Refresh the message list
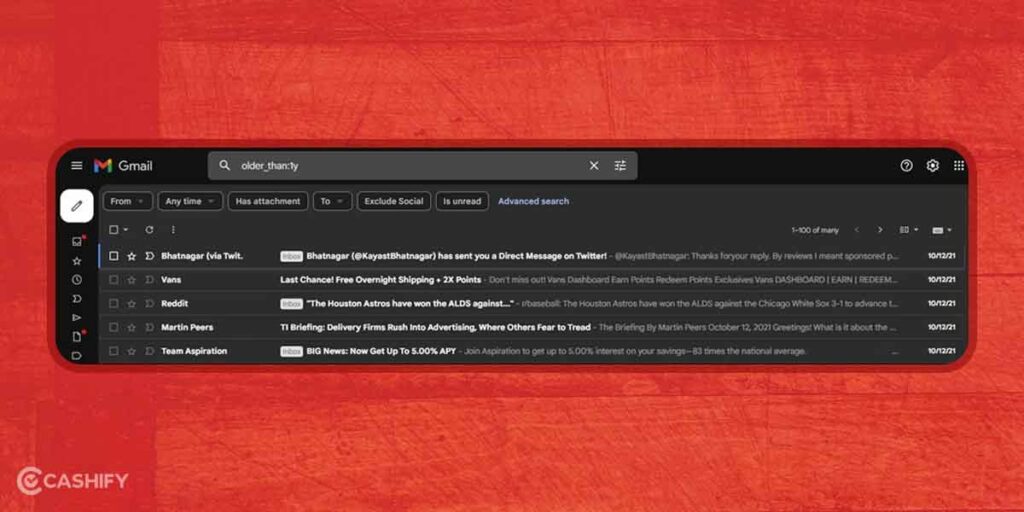The height and width of the screenshot is (512, 1024). pyautogui.click(x=150, y=230)
